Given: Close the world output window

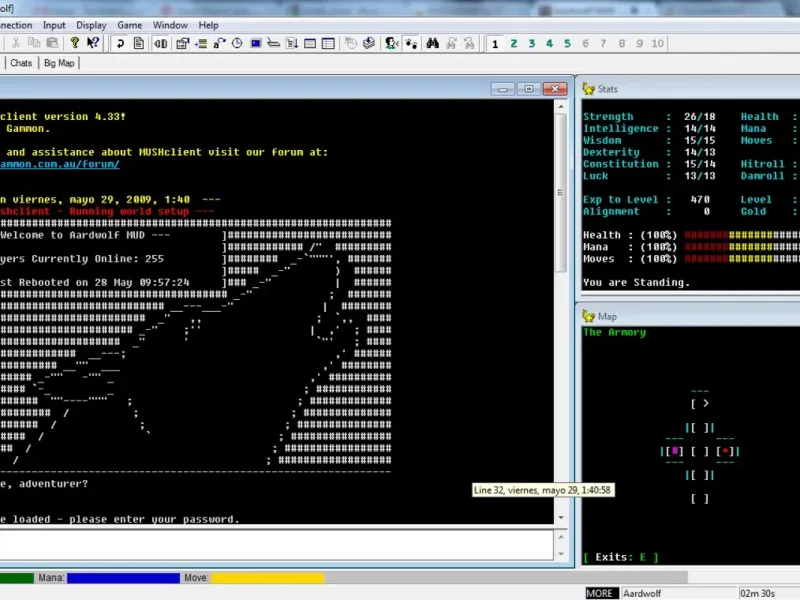Looking at the screenshot, I should (555, 89).
